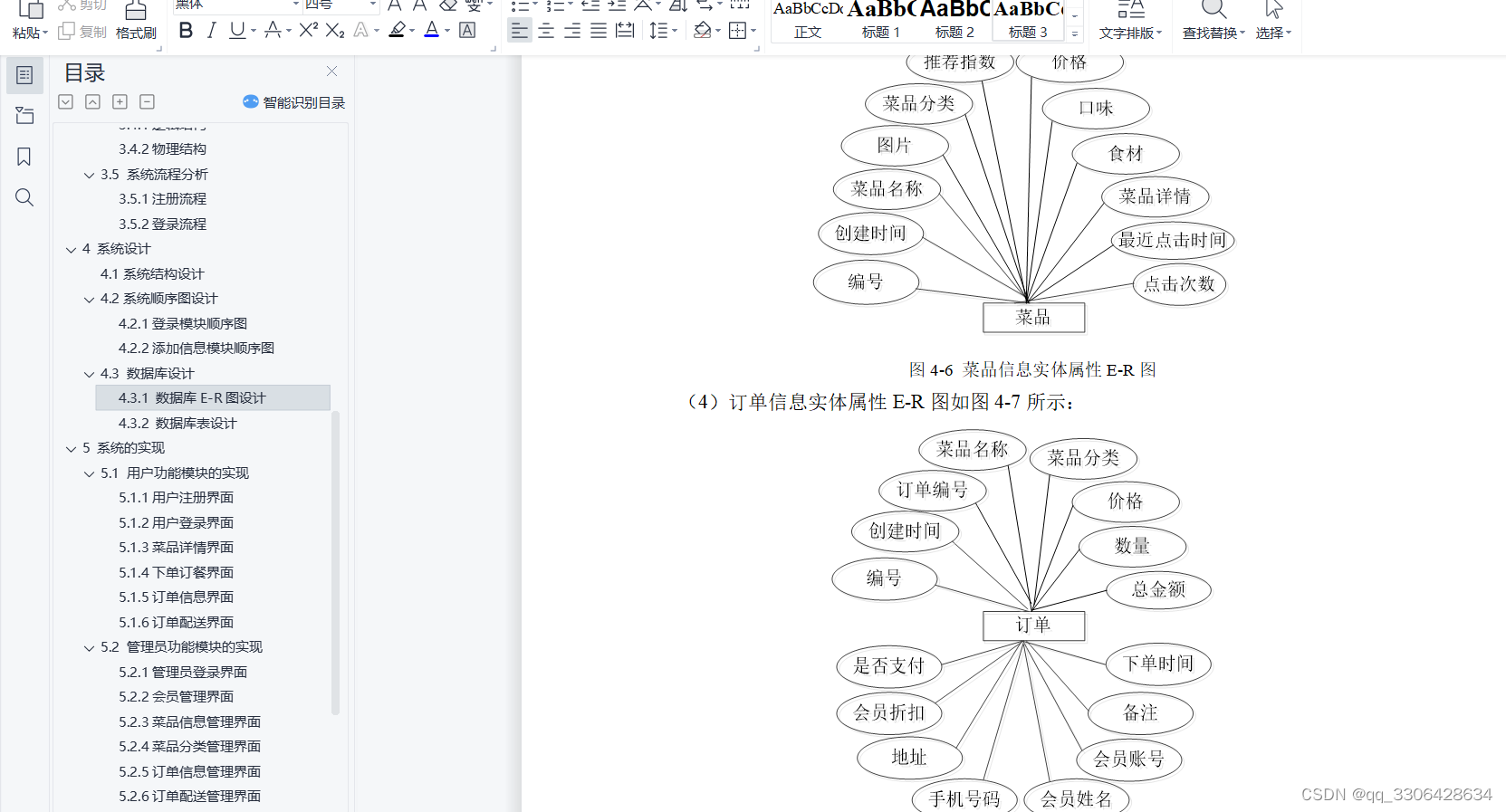Collapse the 5.2 管理员功能模块的实现 node
This screenshot has height=812, width=1506.
tap(89, 647)
